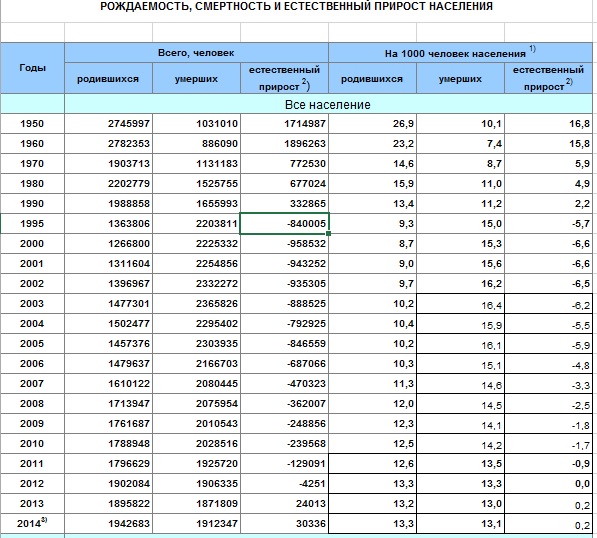This screenshot has height=538, width=597.
Task: Select births cell 1713947
Action: click(x=109, y=403)
